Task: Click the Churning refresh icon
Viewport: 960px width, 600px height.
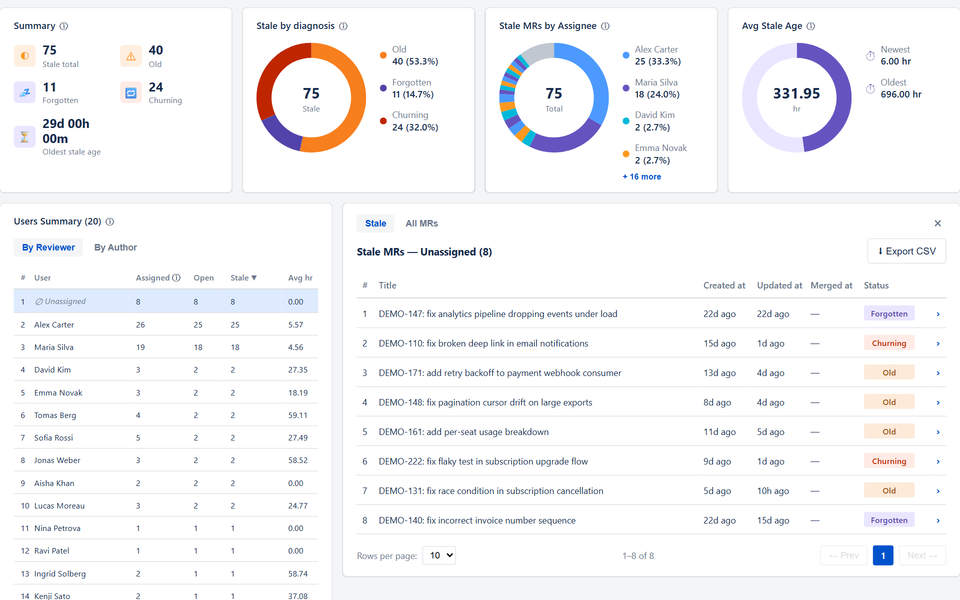Action: coord(131,92)
